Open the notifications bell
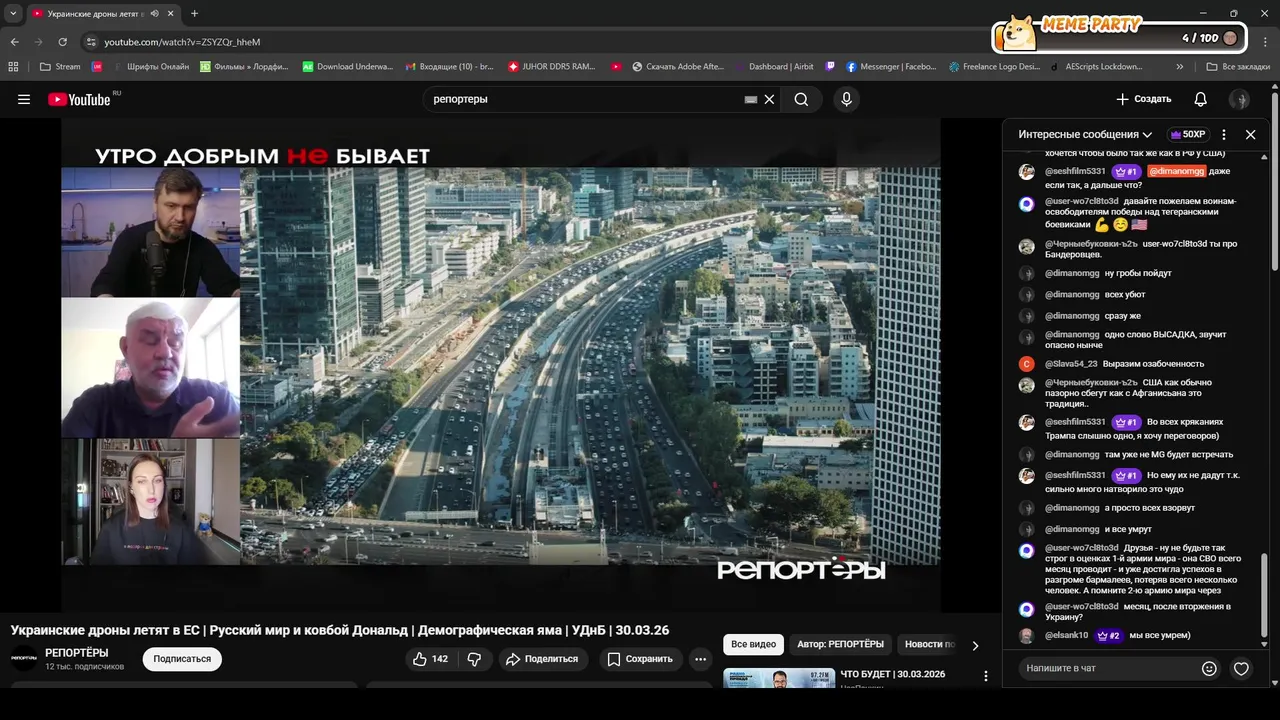The width and height of the screenshot is (1280, 720). point(1201,99)
